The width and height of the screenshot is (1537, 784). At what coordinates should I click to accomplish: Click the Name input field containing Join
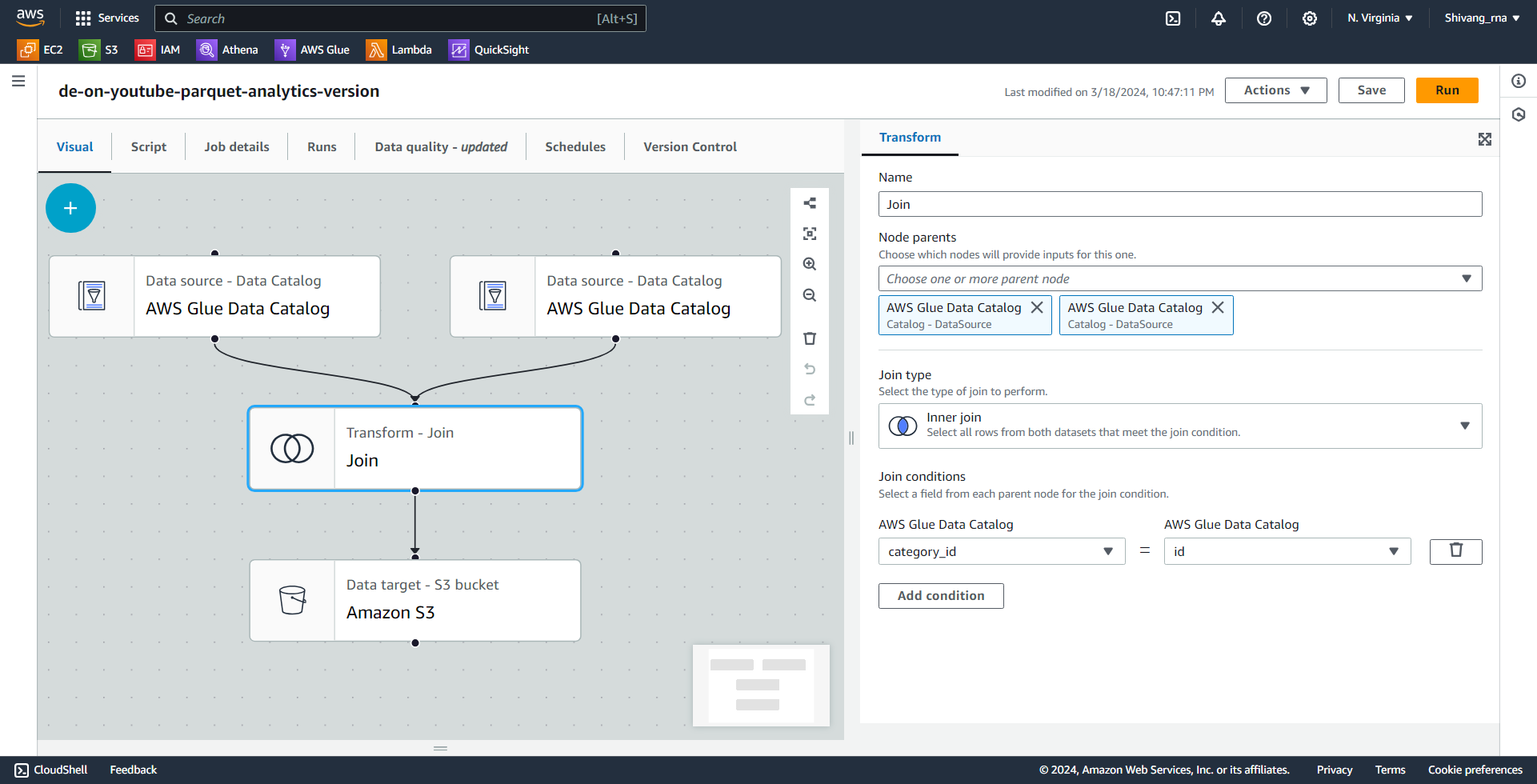1180,204
